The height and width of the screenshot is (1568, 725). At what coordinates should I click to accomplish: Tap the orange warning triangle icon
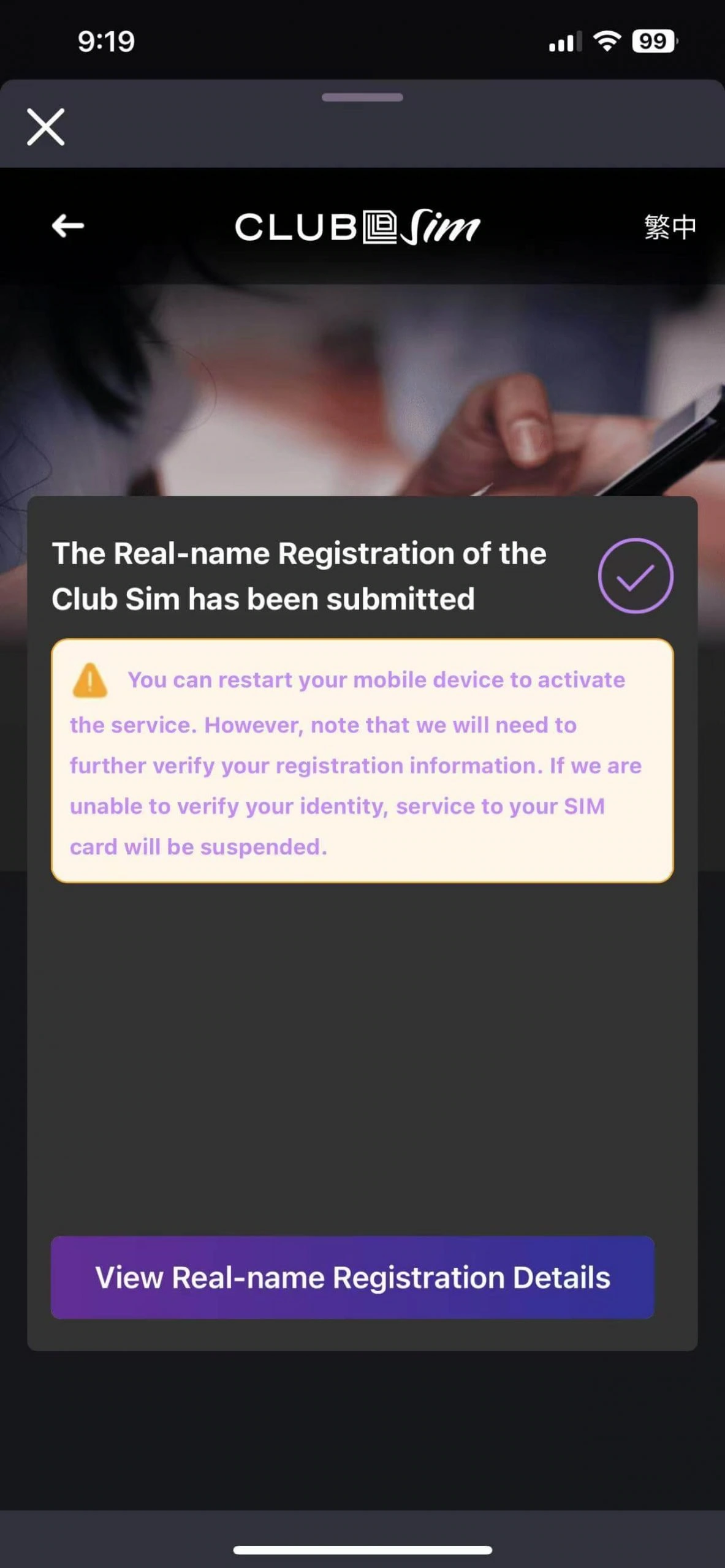[x=90, y=680]
